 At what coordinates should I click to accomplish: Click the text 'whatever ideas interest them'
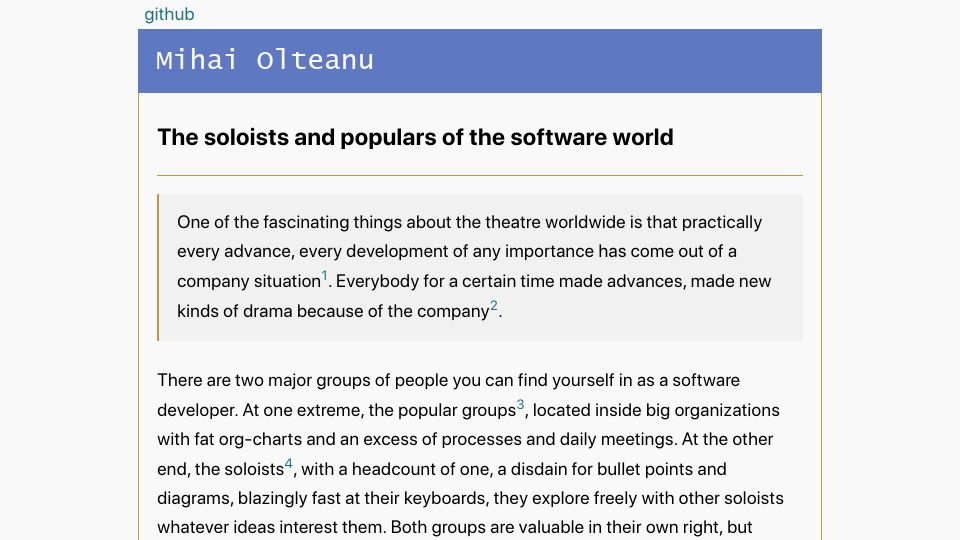click(x=271, y=527)
